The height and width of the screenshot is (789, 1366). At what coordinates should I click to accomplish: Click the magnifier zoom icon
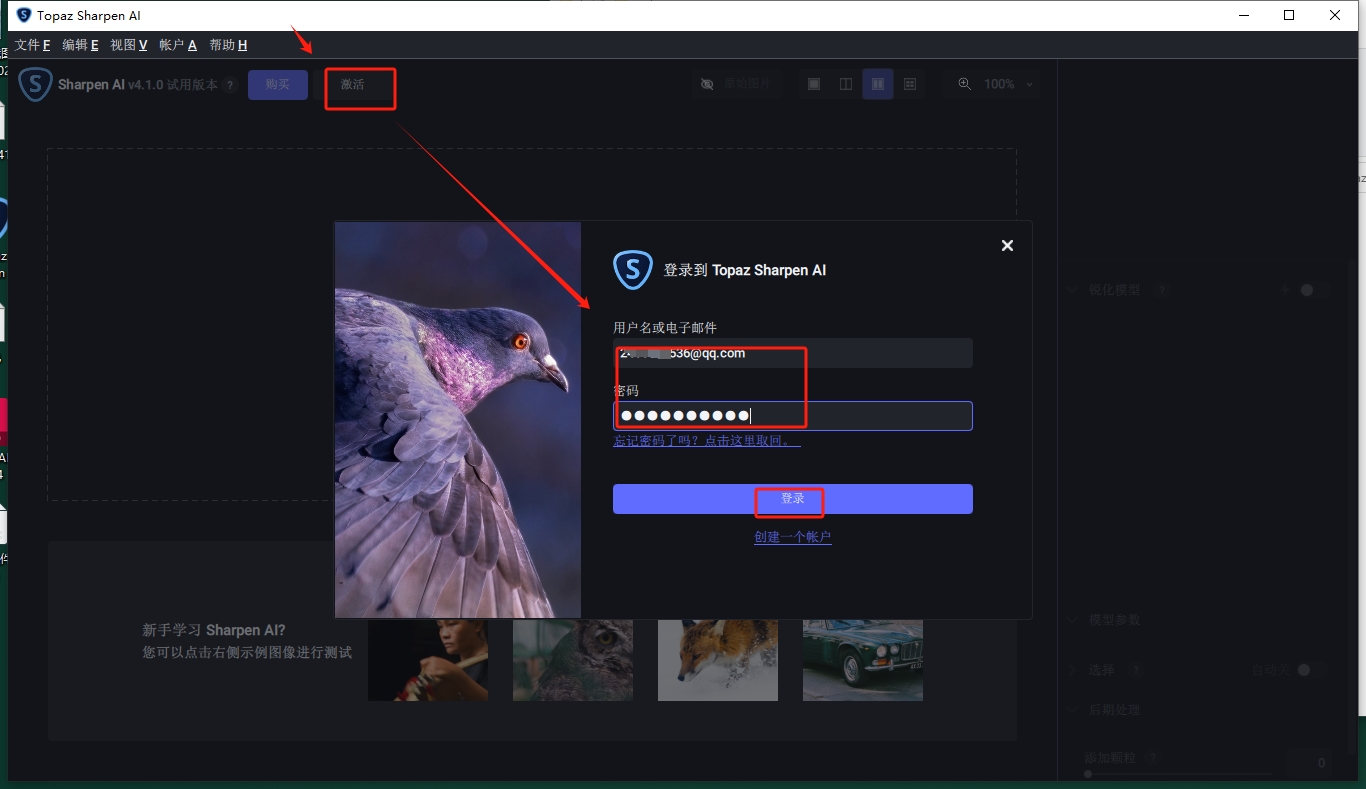coord(965,84)
